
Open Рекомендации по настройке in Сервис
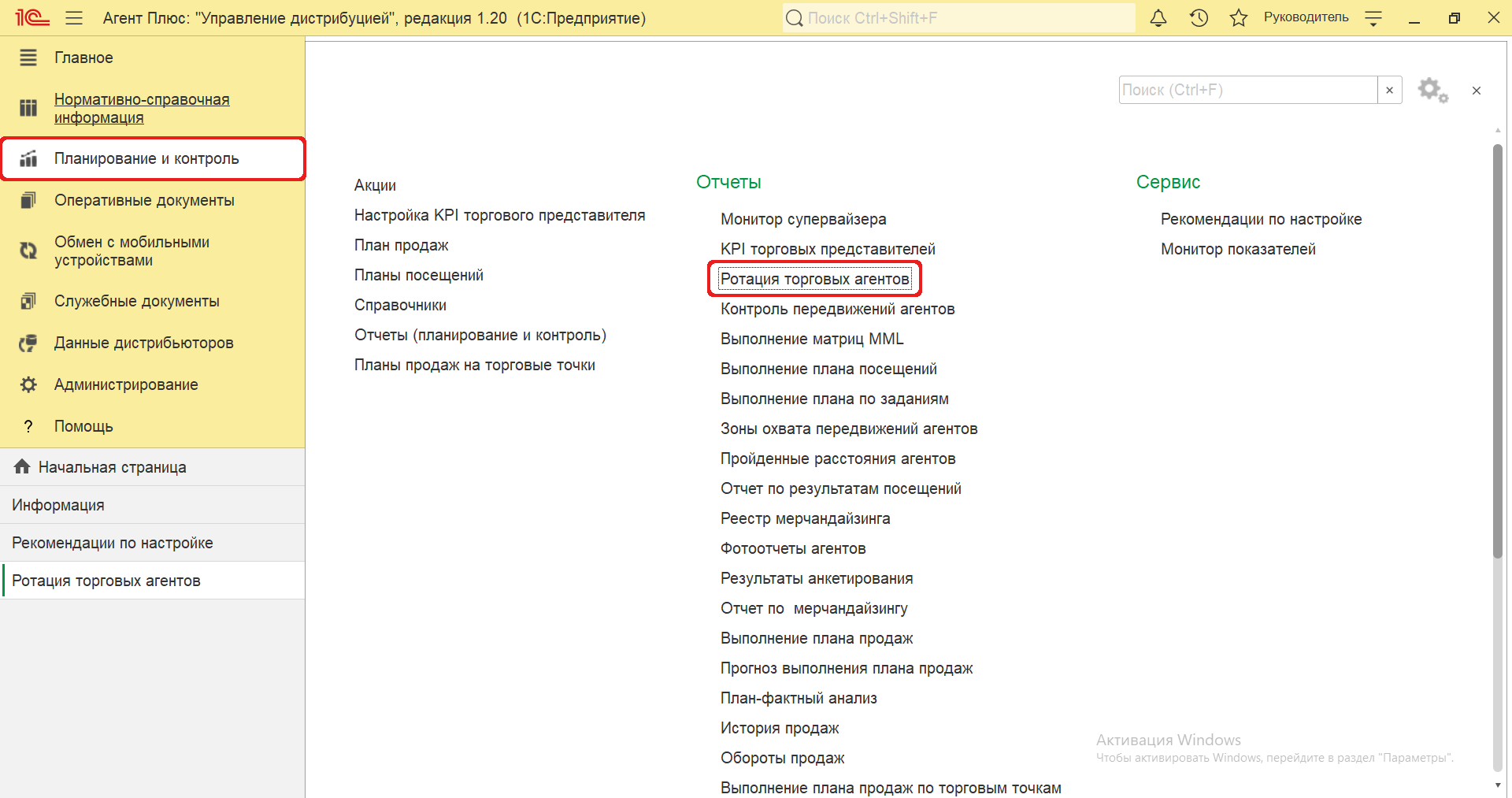pos(1261,219)
